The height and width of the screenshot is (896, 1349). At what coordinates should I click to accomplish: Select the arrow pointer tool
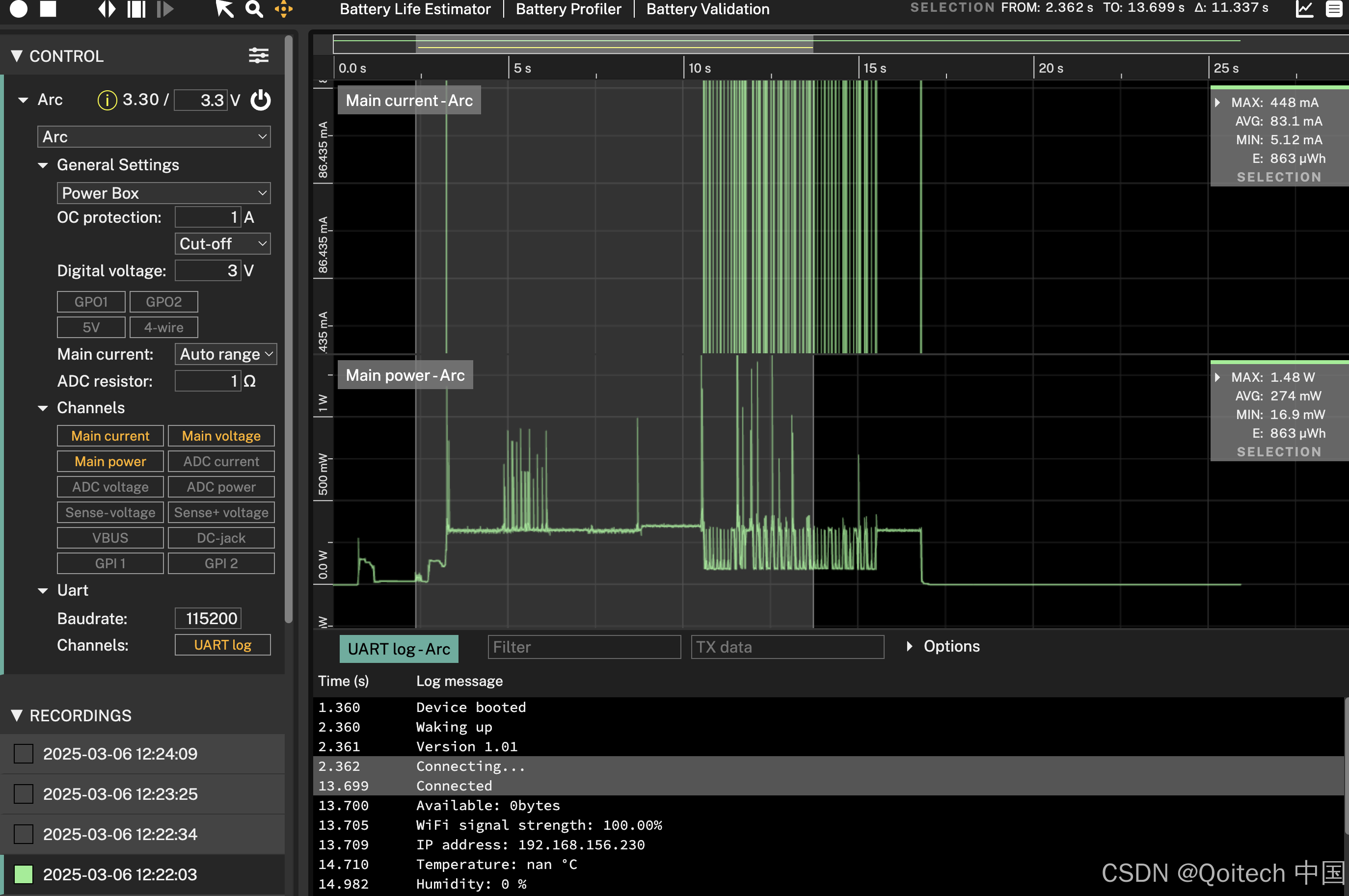224,8
